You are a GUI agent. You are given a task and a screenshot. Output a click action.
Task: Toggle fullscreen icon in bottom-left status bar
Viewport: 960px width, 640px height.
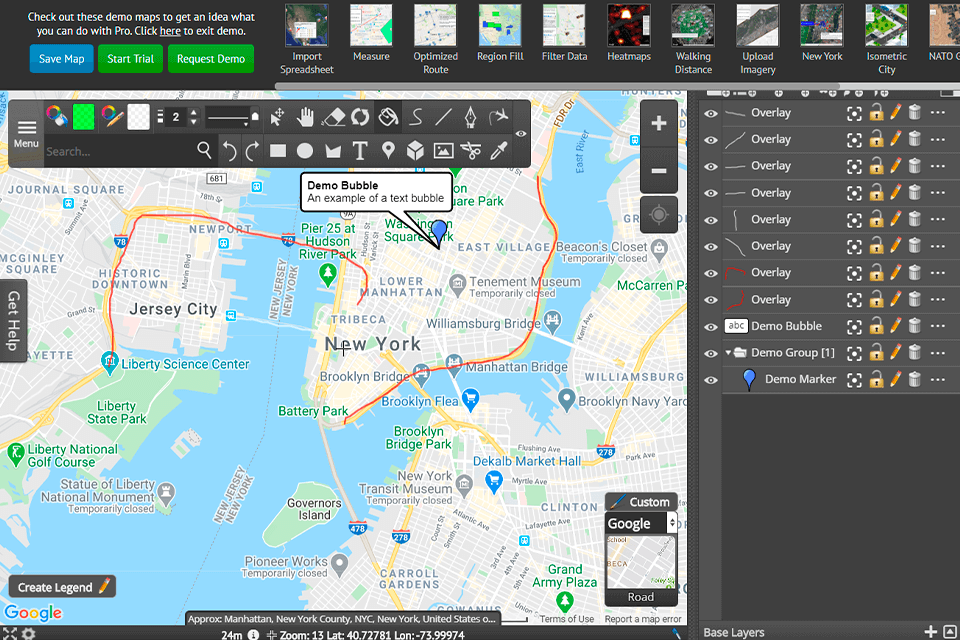point(9,633)
